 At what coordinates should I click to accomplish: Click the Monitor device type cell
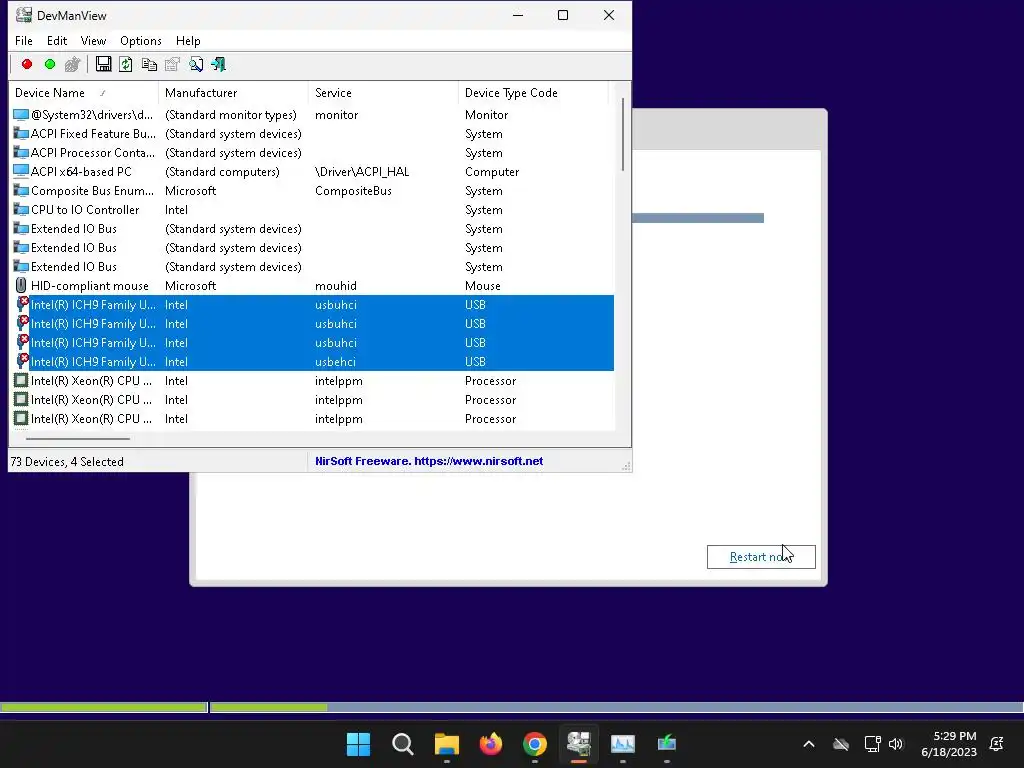(487, 115)
